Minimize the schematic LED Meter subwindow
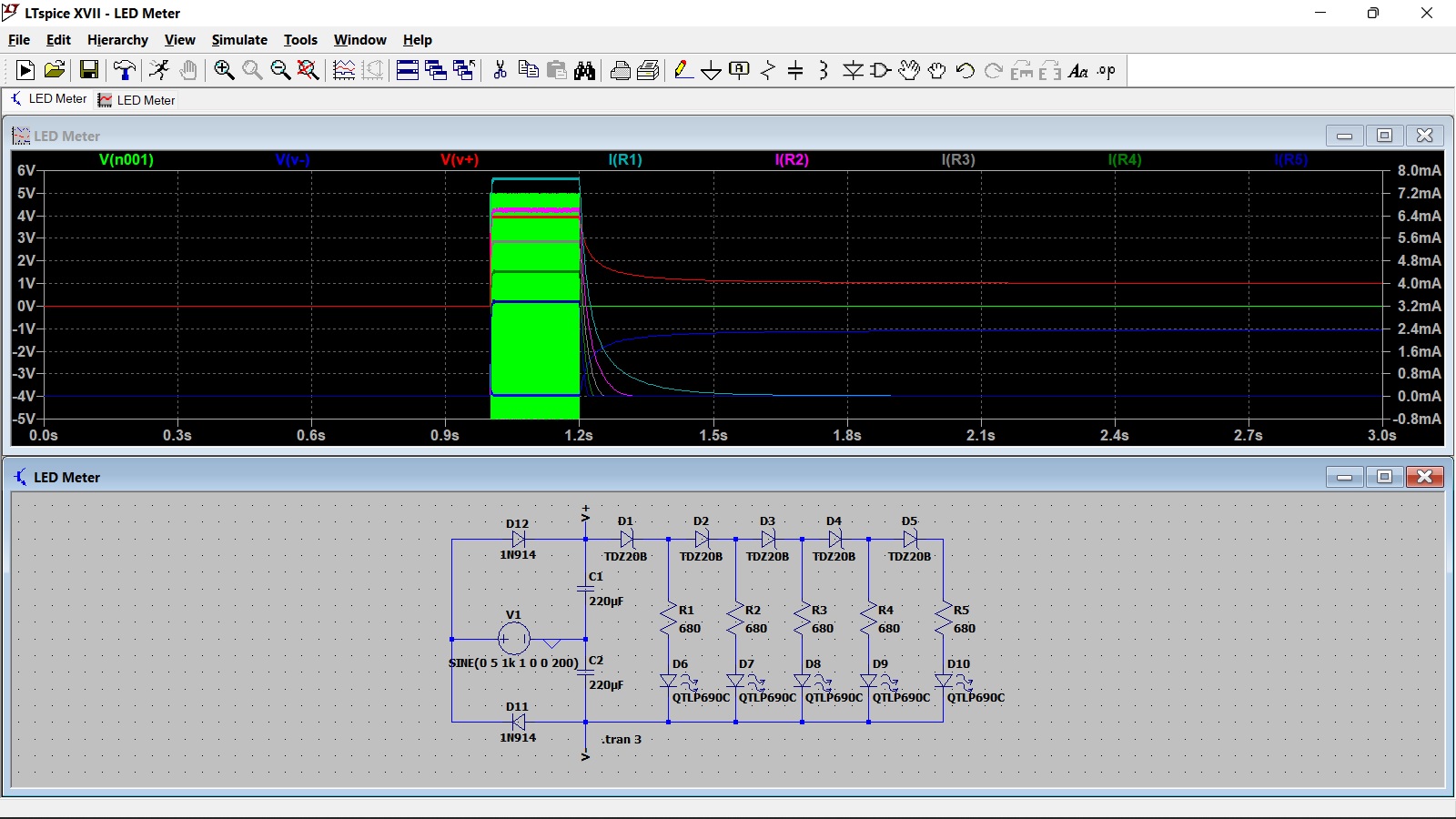1456x819 pixels. pos(1345,477)
